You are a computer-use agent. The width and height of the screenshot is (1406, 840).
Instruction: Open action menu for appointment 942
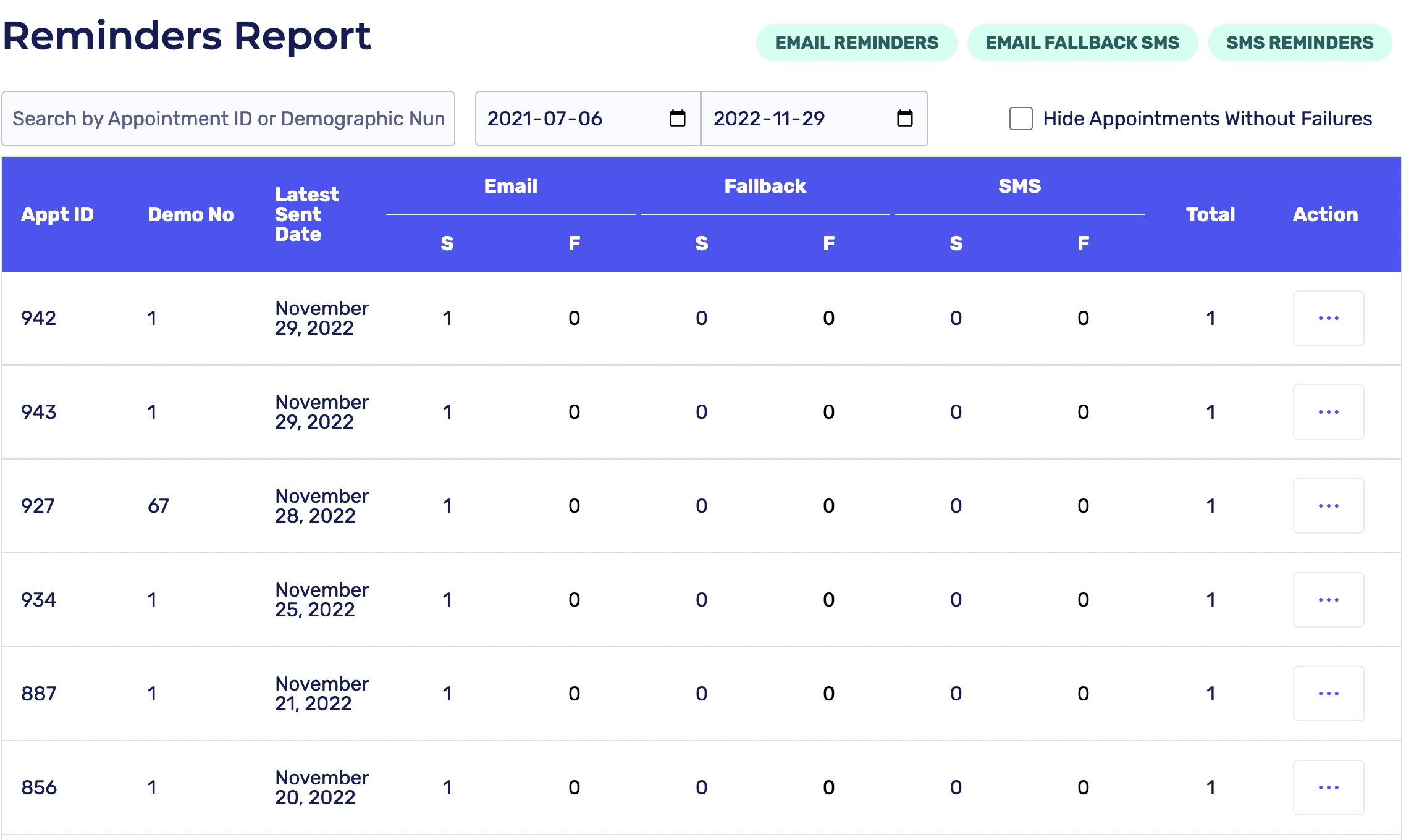click(1328, 318)
